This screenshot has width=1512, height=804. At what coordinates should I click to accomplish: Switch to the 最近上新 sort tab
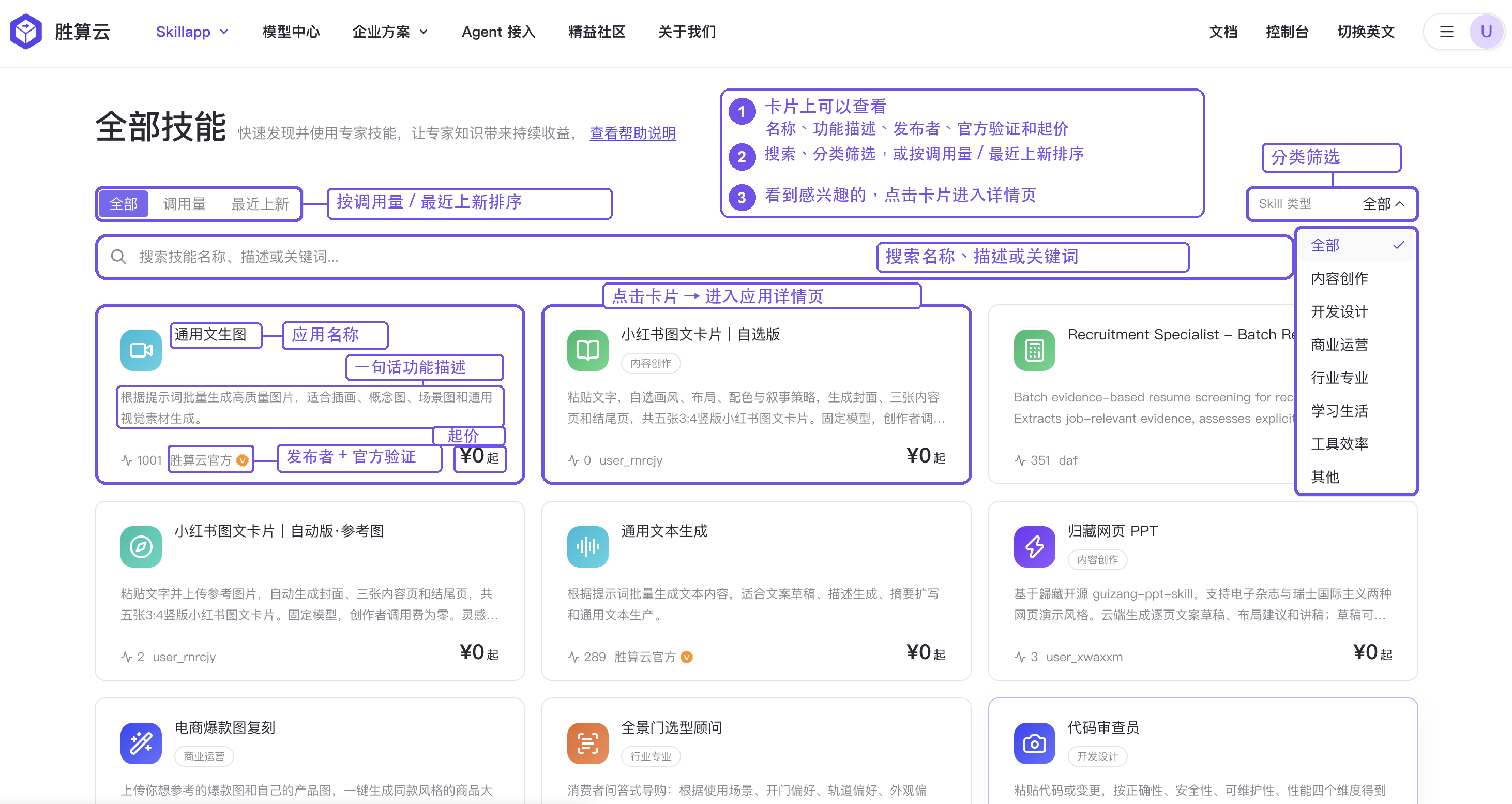260,204
